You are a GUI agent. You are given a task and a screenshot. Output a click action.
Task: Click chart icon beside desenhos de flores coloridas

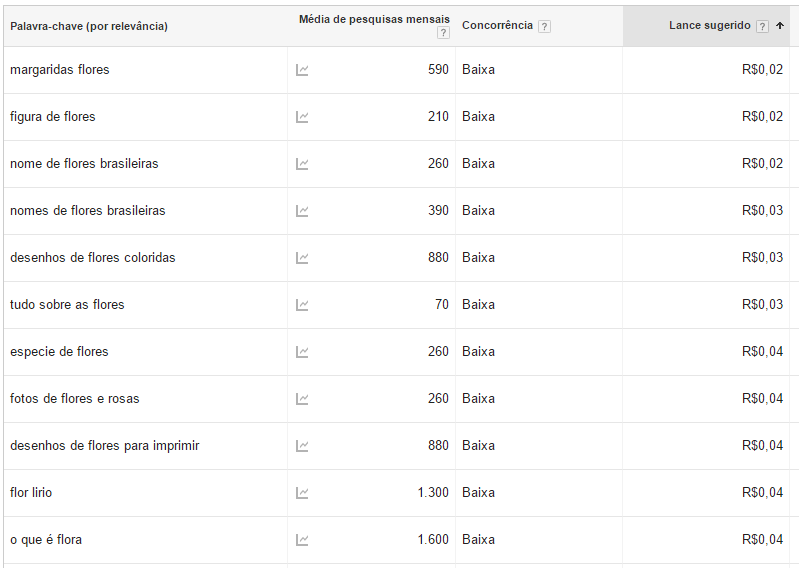302,258
